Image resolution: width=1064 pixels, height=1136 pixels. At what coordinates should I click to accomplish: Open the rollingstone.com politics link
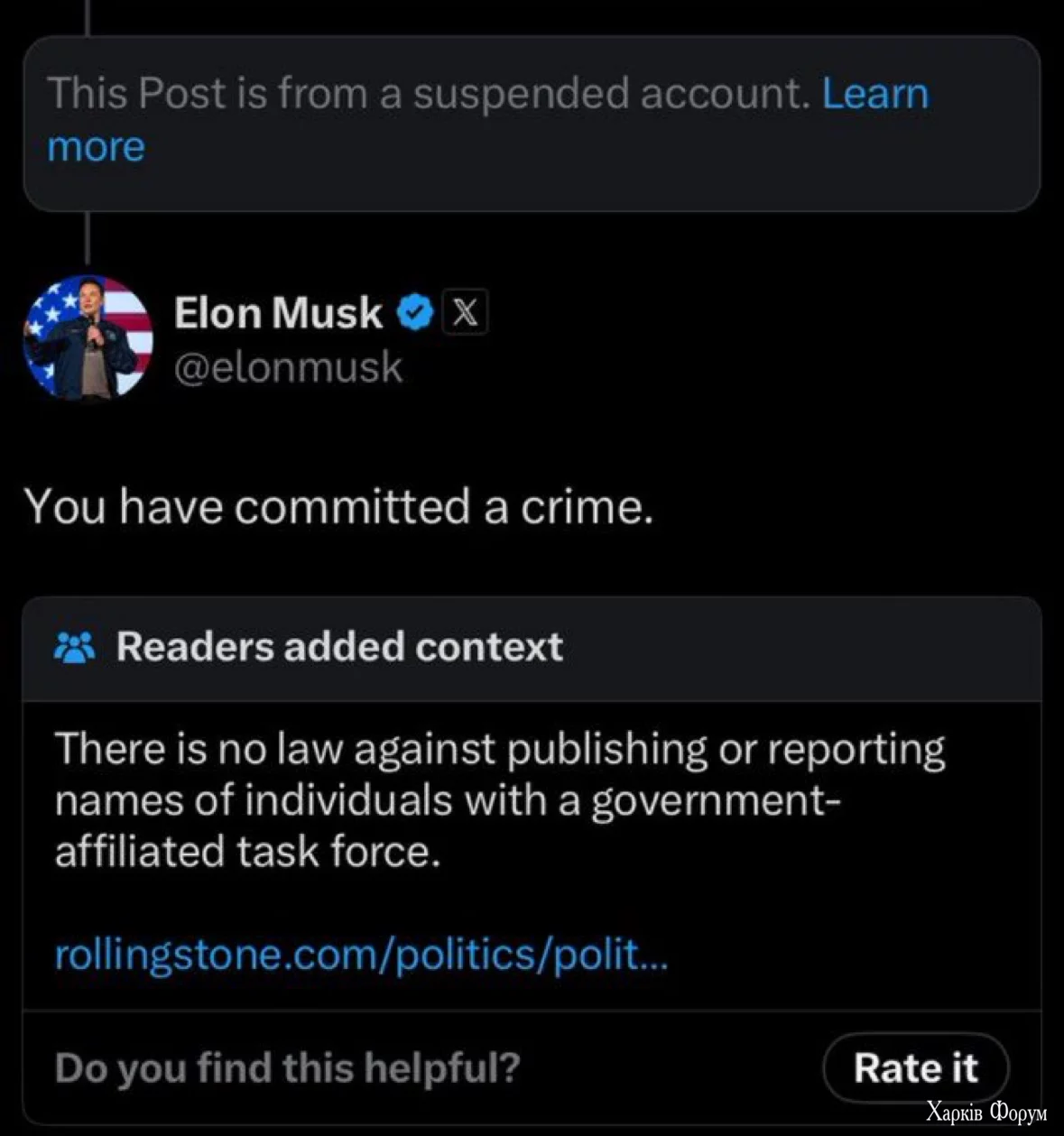coord(361,954)
